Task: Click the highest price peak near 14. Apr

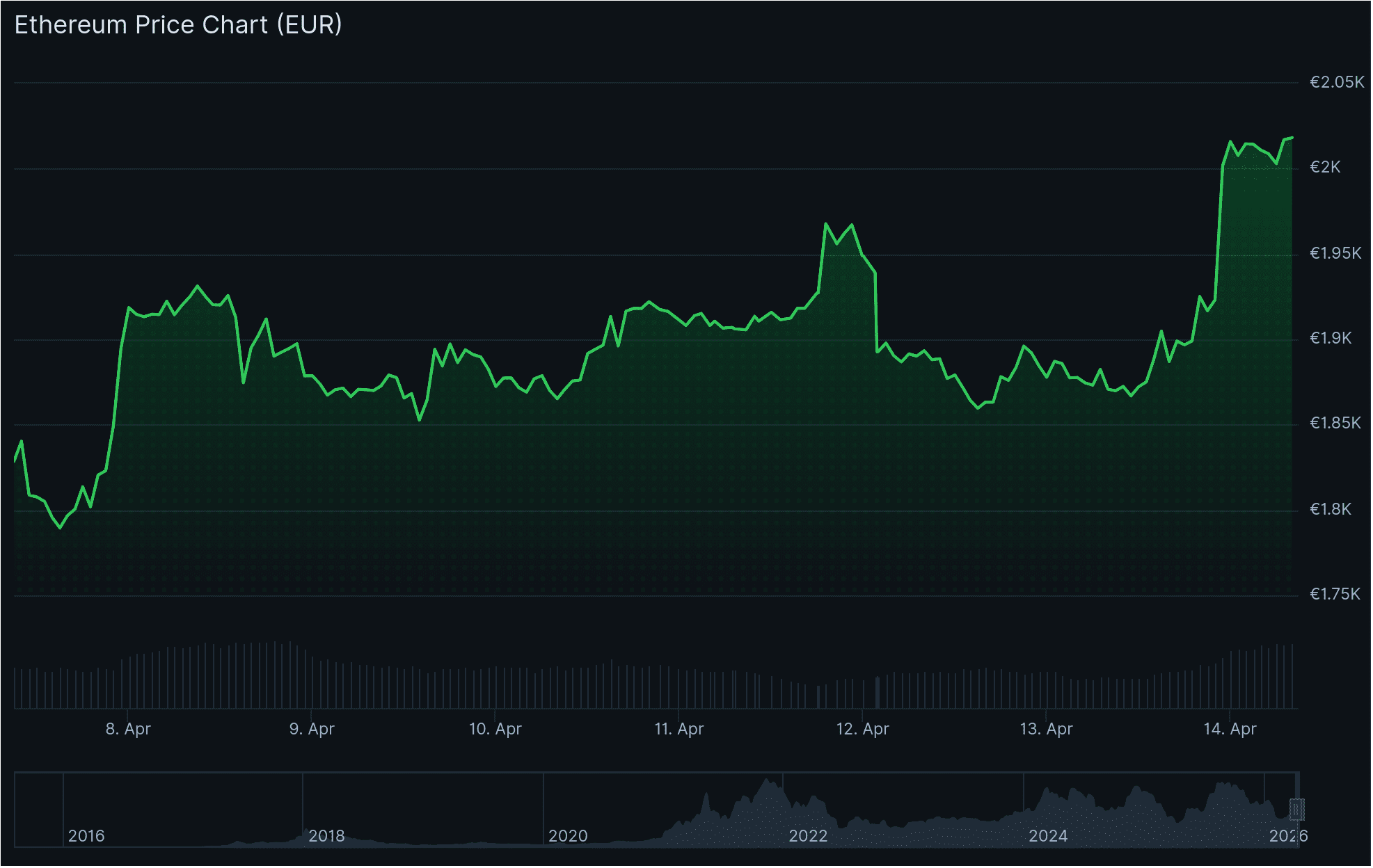Action: [1292, 138]
